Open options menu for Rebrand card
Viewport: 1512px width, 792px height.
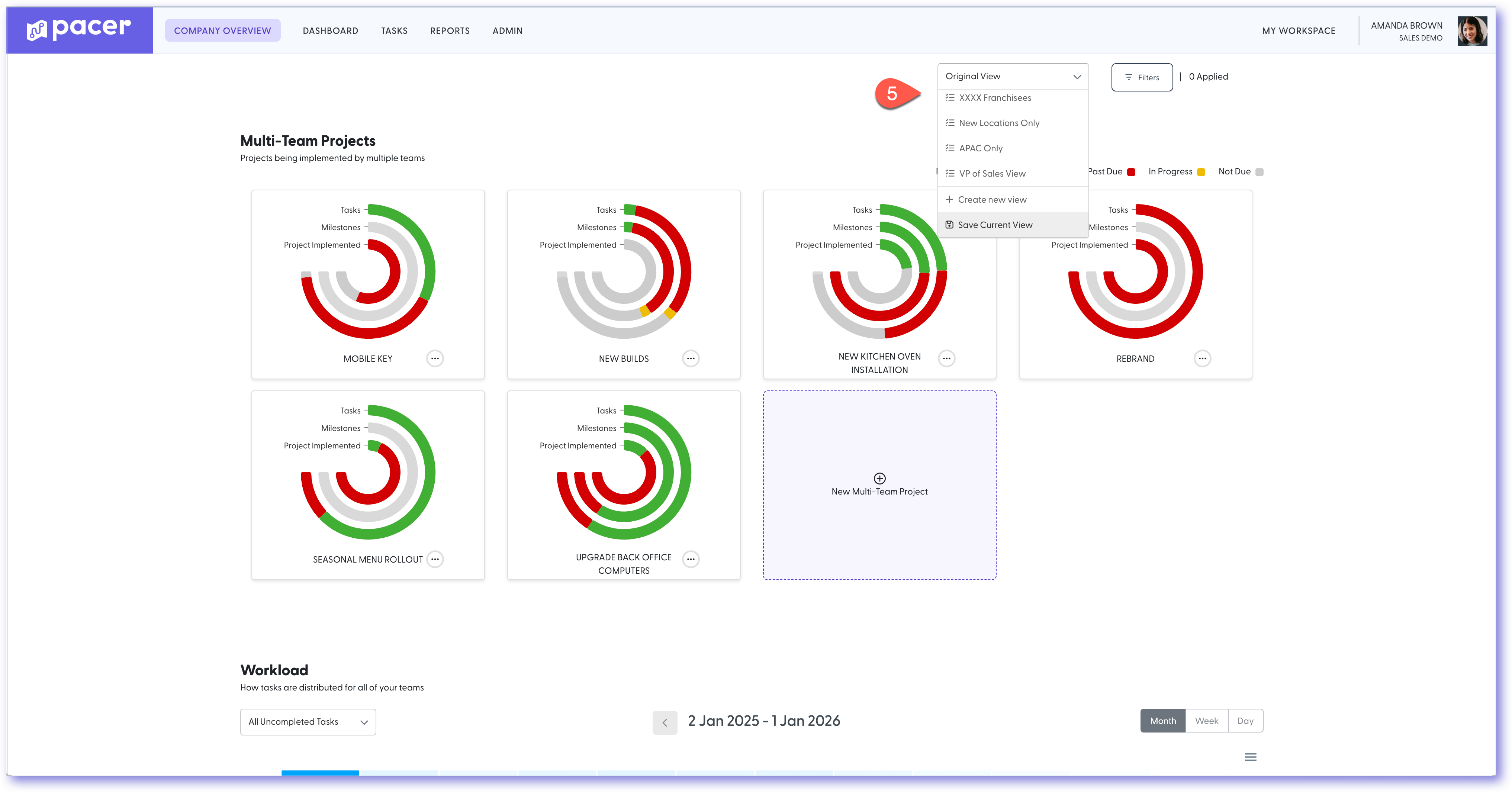pyautogui.click(x=1203, y=358)
